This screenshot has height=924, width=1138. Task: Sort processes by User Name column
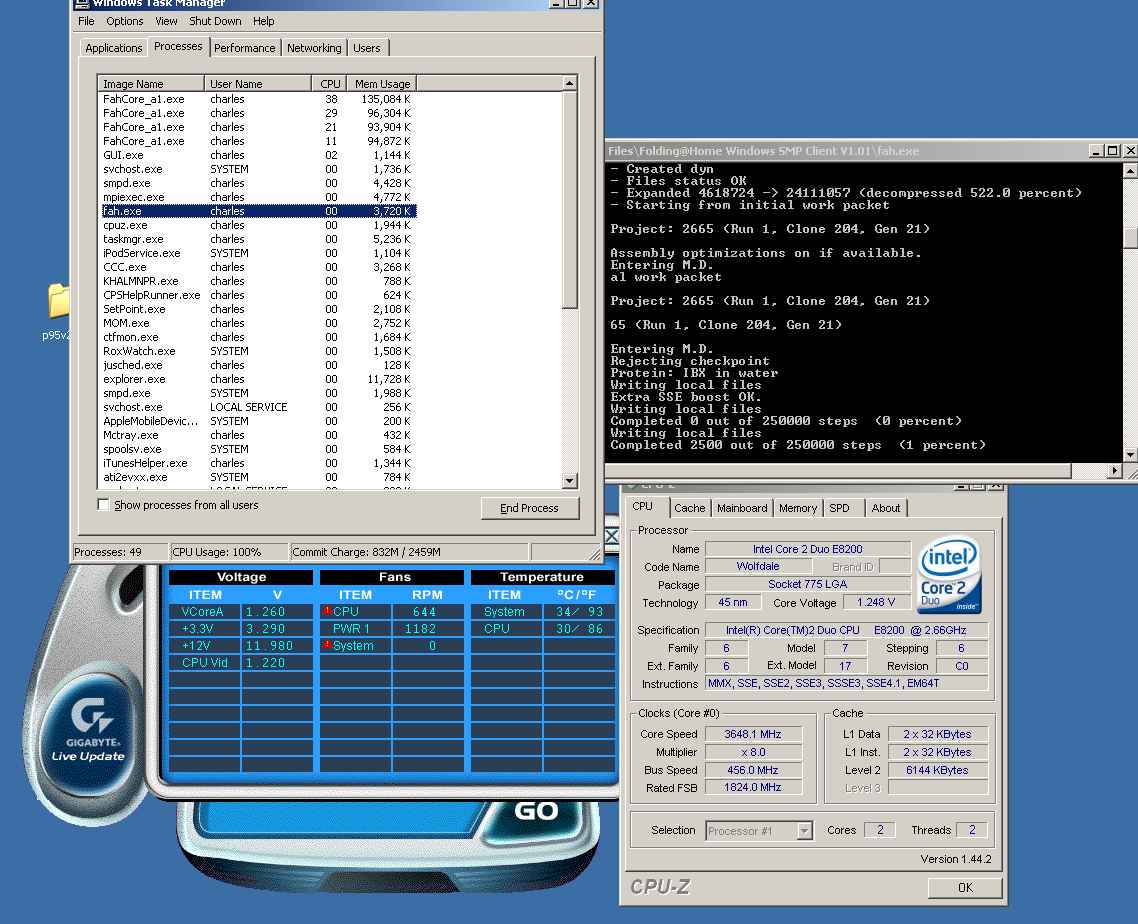click(258, 83)
